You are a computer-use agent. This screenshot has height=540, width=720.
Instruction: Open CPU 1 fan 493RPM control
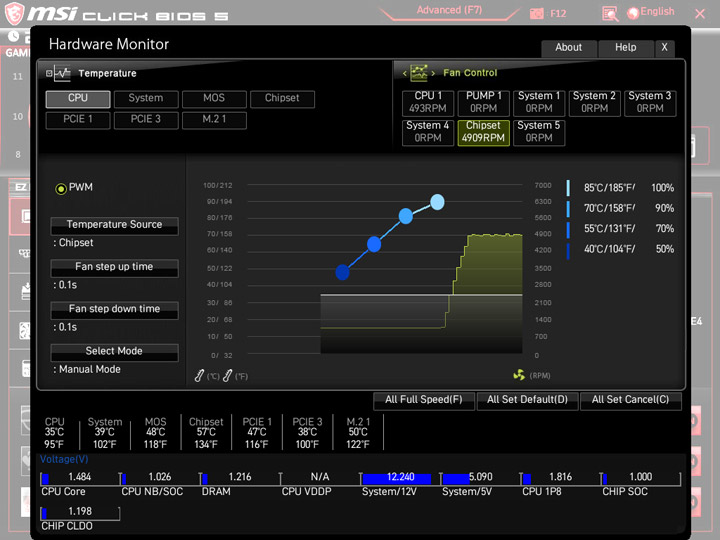tap(428, 103)
